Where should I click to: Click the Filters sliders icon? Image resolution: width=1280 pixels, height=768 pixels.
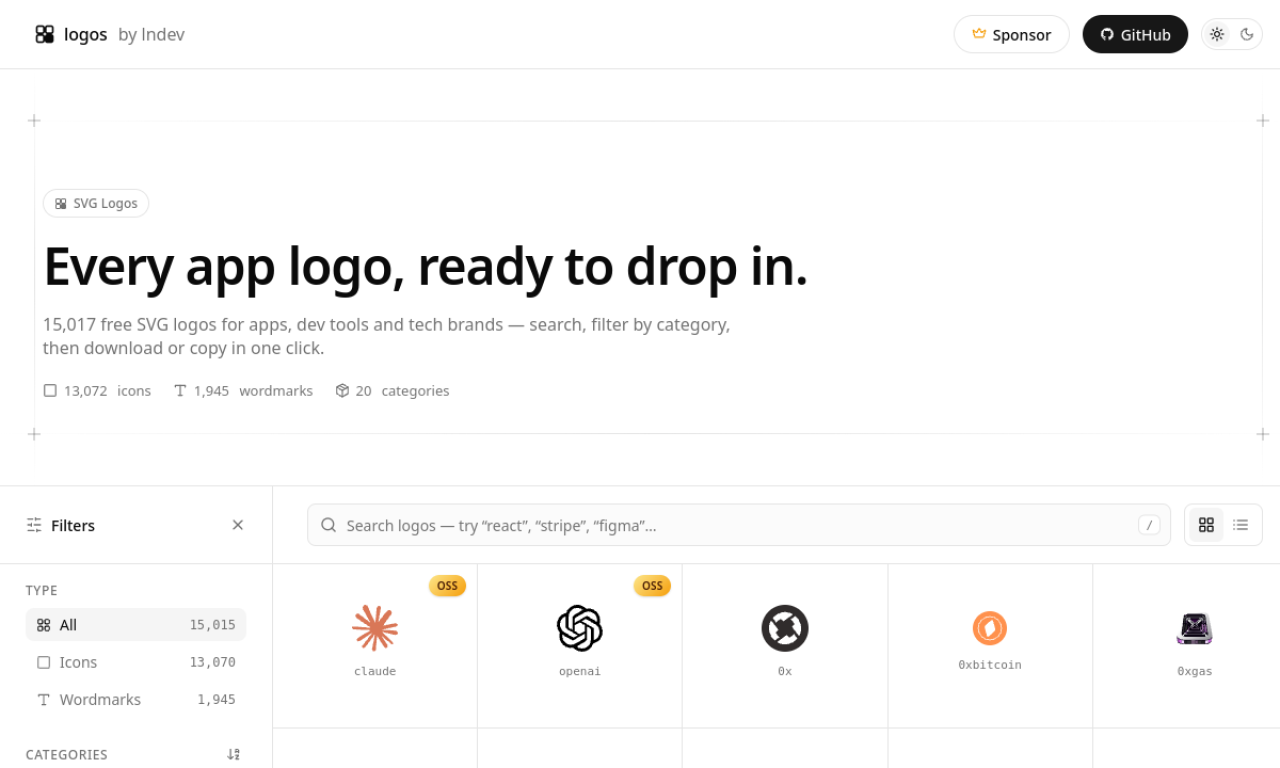click(34, 525)
